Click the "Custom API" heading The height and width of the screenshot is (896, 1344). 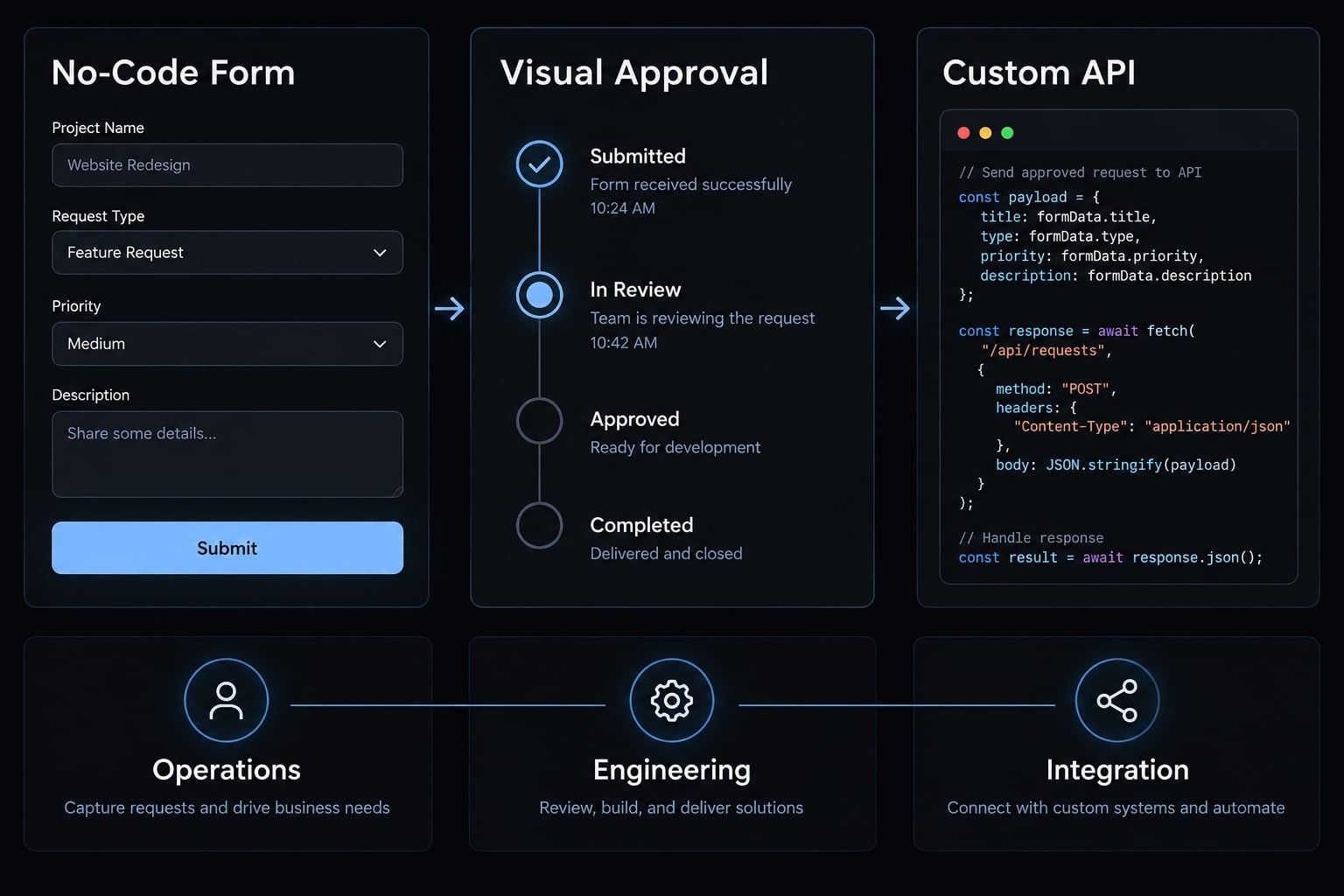point(1039,73)
